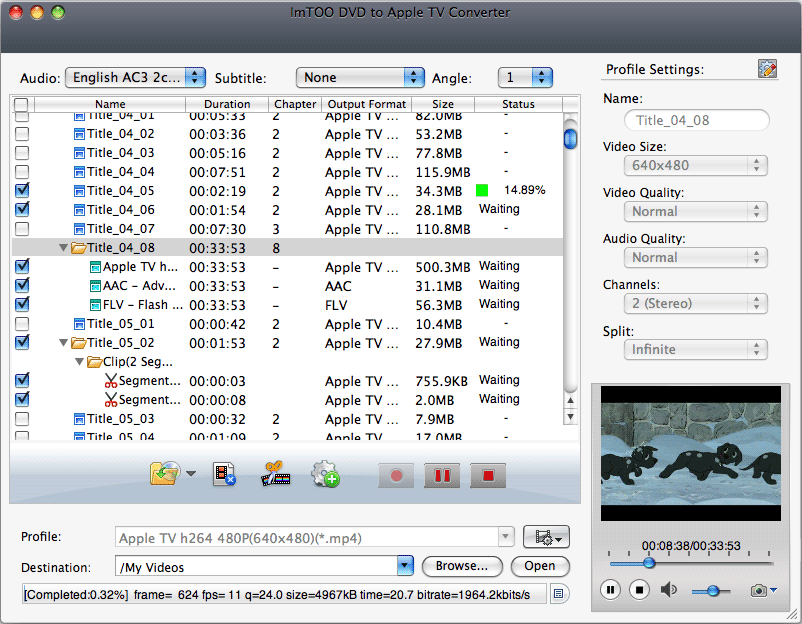Click the profile settings film-gear button
Screen dimensions: 802x624
[x=546, y=538]
